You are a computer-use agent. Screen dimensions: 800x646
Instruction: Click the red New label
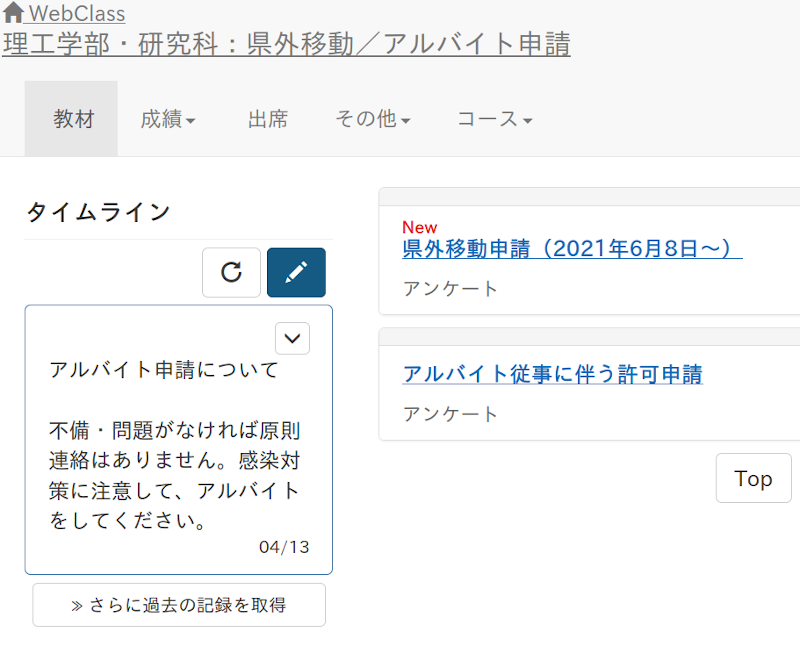[419, 227]
